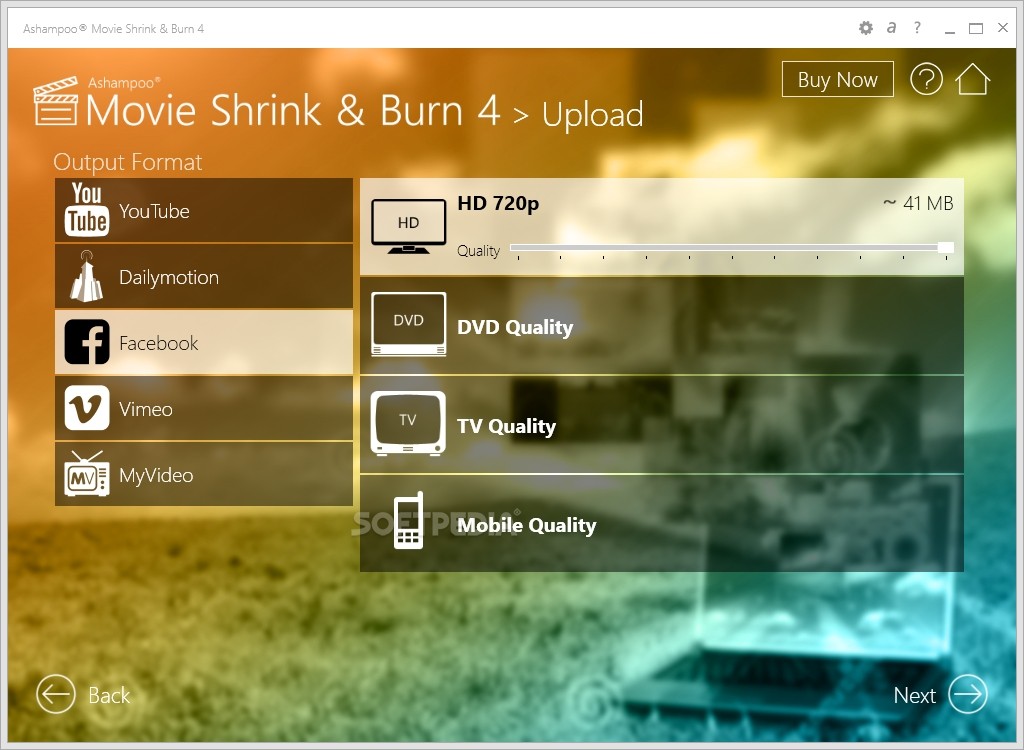The width and height of the screenshot is (1024, 750).
Task: Click the YouTube logo icon
Action: click(x=87, y=210)
